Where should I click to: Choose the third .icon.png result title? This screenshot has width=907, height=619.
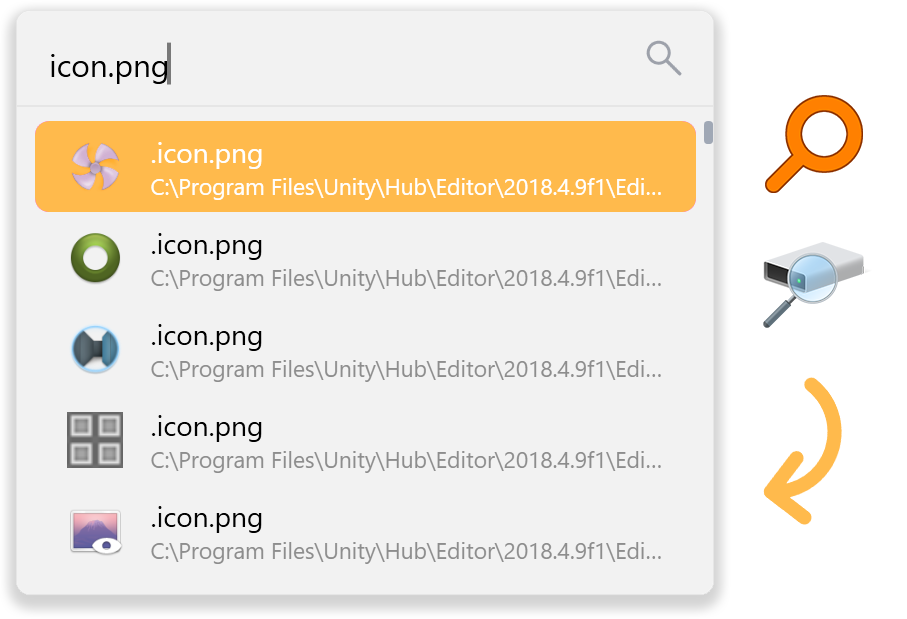[207, 336]
